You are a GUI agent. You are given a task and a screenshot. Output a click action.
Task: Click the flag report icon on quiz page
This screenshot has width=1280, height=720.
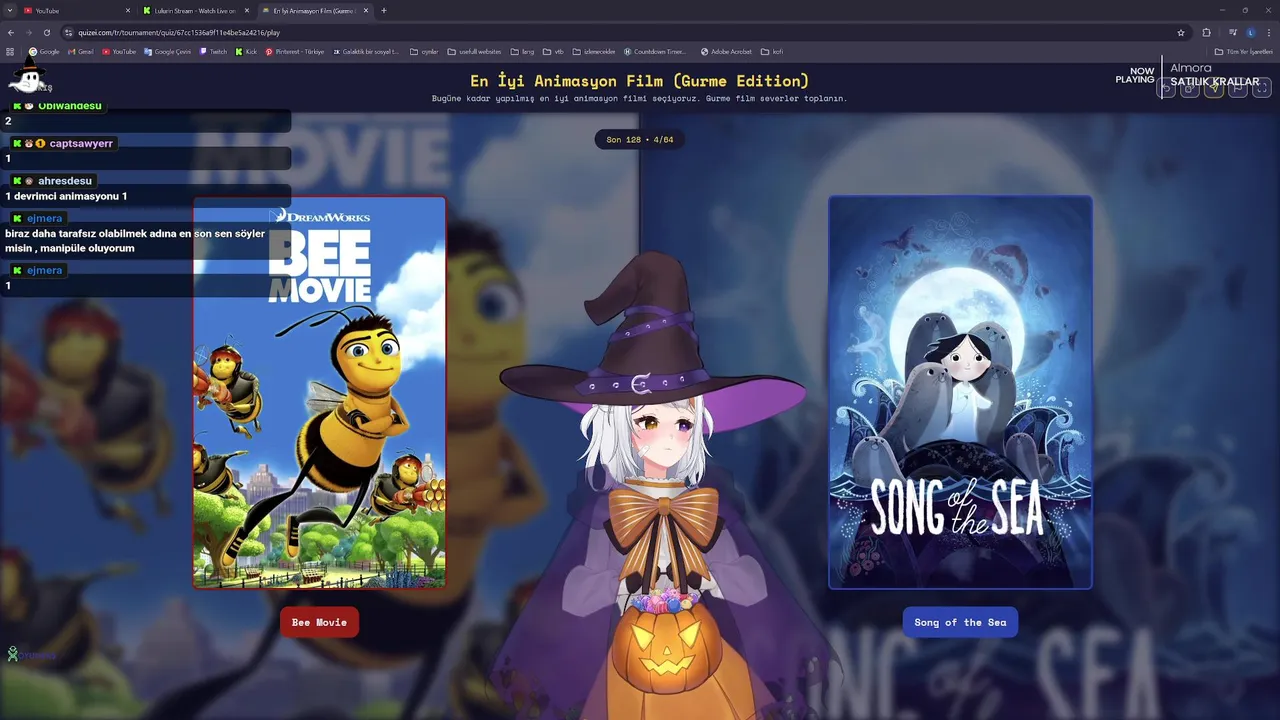point(1238,89)
